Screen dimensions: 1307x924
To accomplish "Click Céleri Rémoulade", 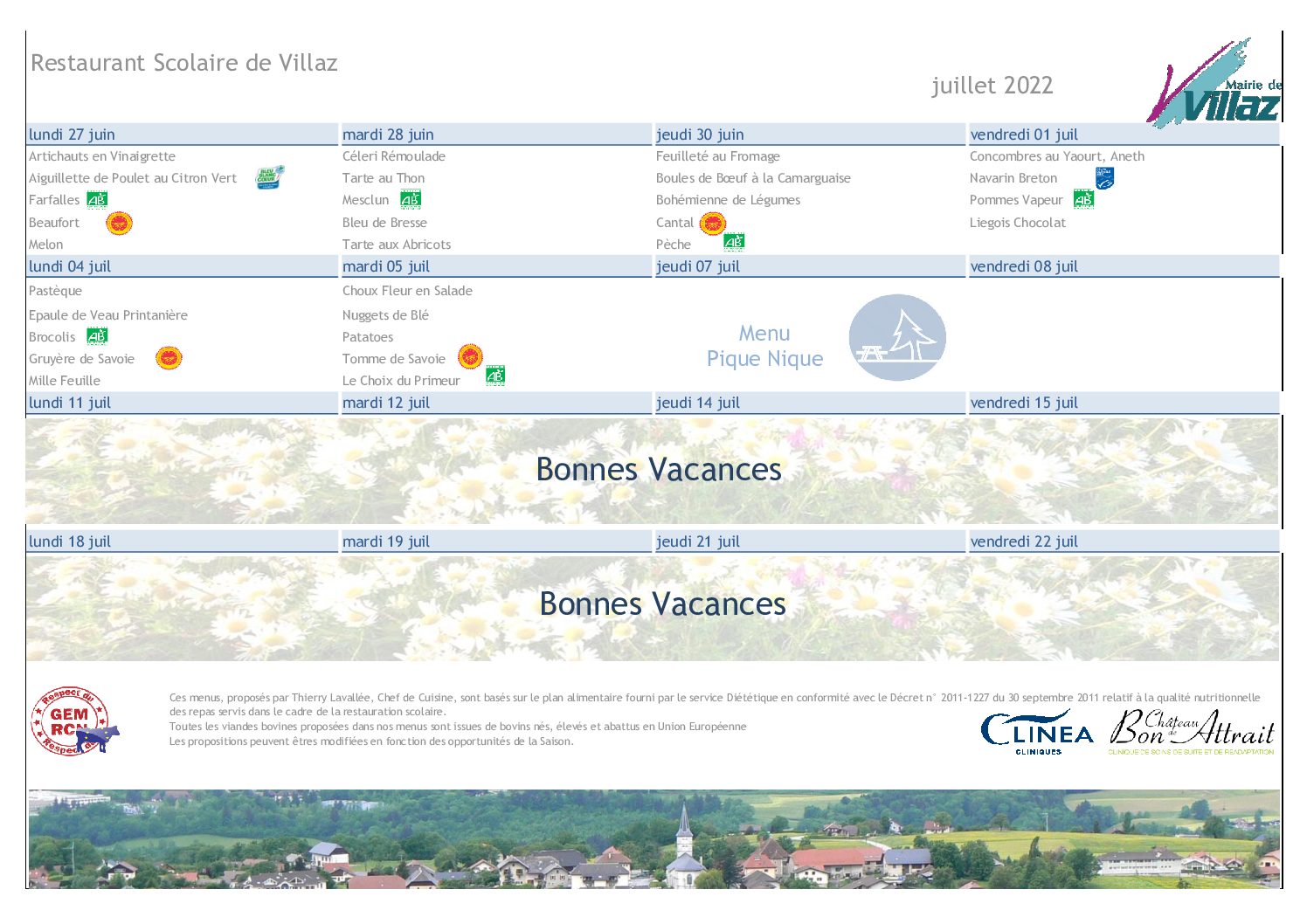I will point(394,156).
